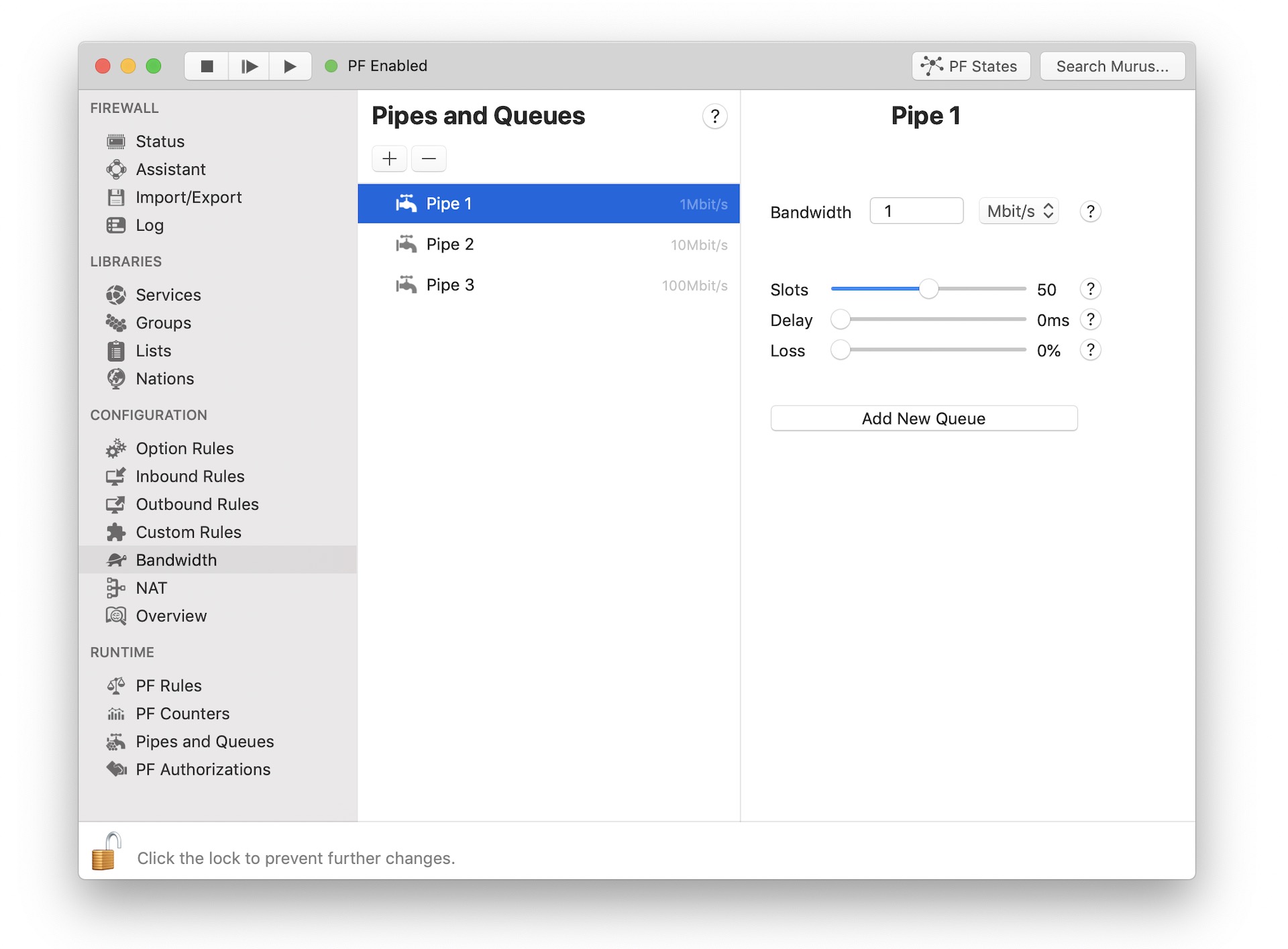Click the Import/Export floppy disk icon
This screenshot has height=949, width=1288.
116,197
